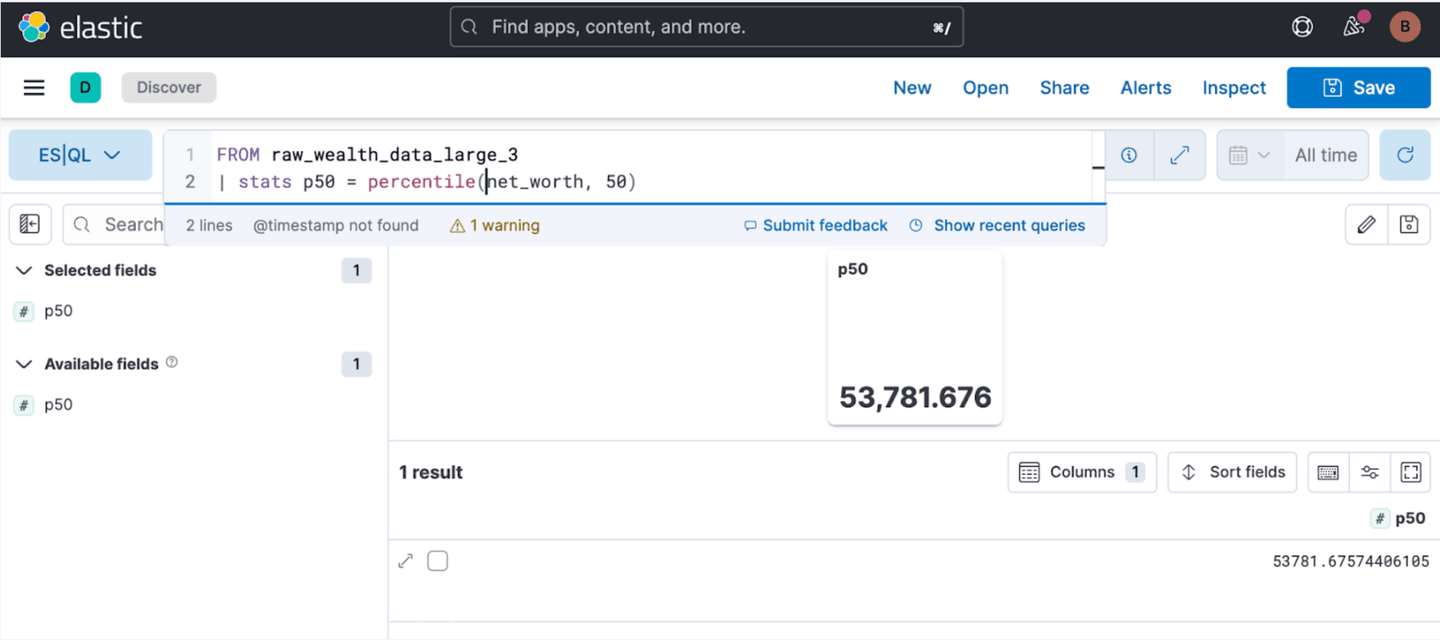Open the ES|QL data view dropdown
1440x640 pixels.
[80, 155]
